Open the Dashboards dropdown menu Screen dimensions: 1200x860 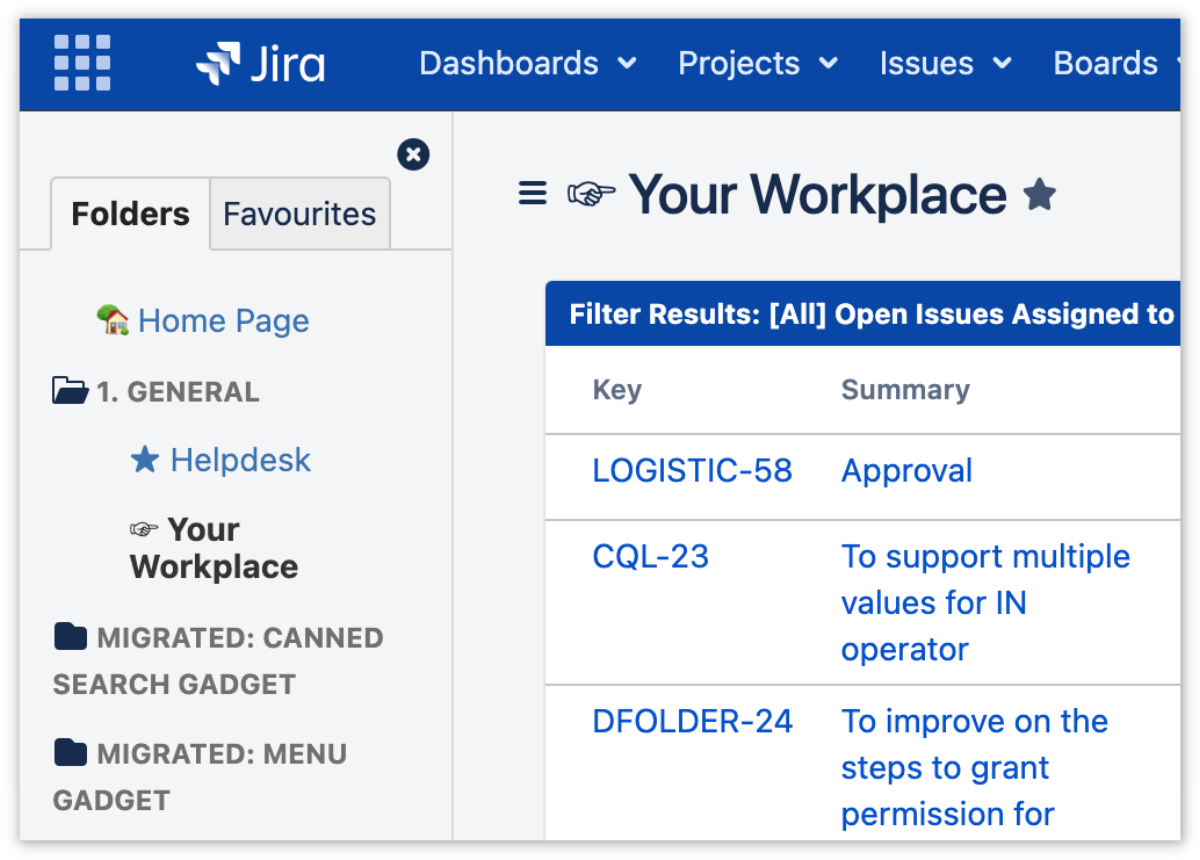pyautogui.click(x=527, y=63)
